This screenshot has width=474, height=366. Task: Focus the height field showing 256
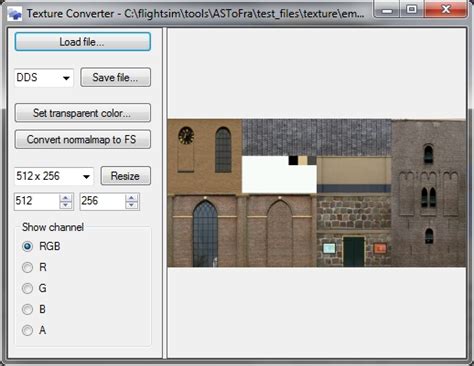(x=103, y=201)
